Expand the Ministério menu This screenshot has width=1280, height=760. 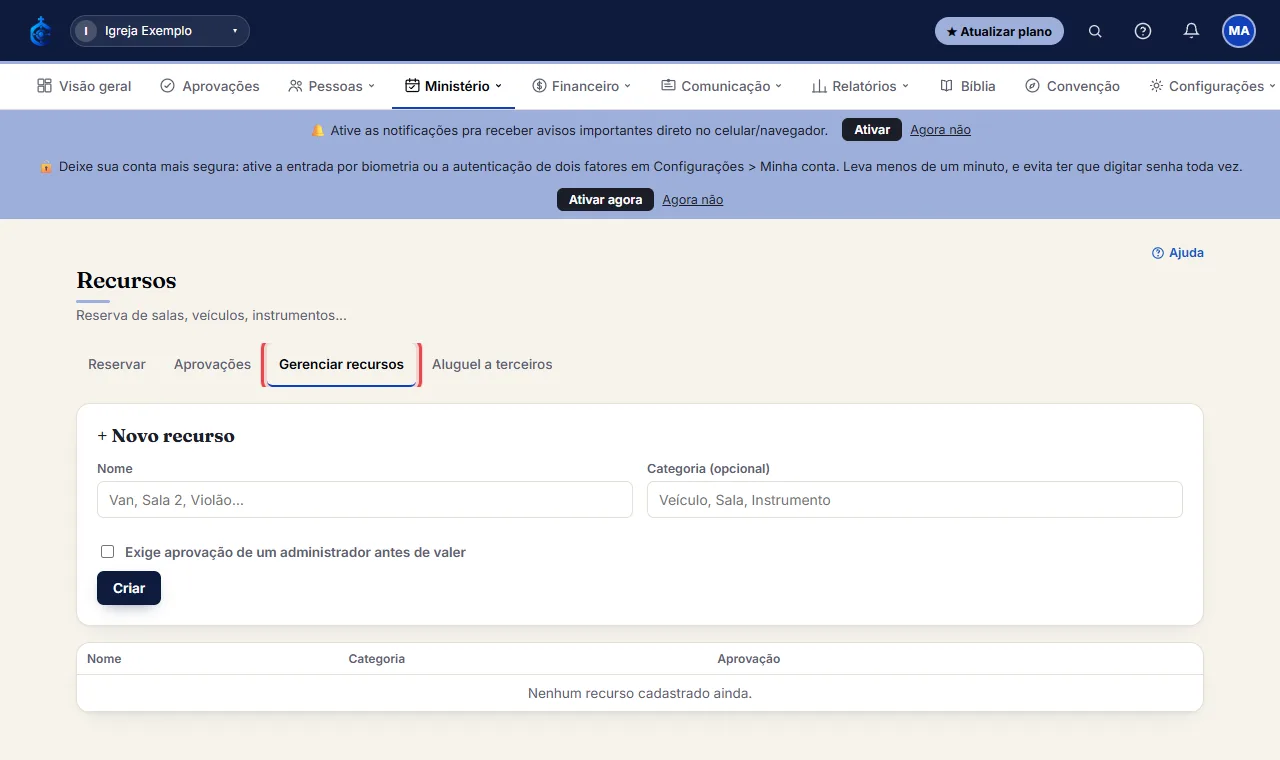click(x=453, y=86)
